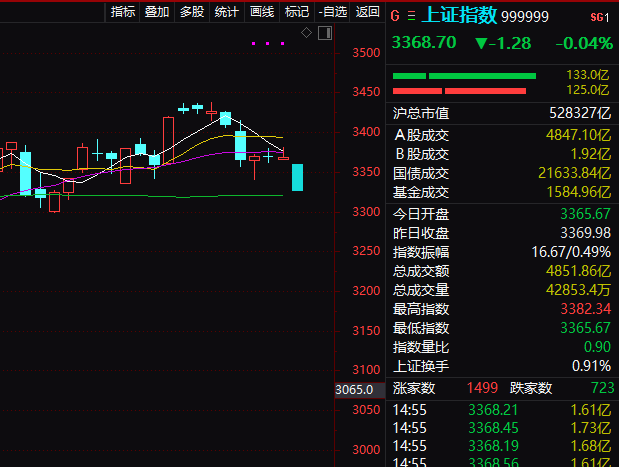
Task: Click tick row with price 3368.19
Action: click(x=502, y=446)
